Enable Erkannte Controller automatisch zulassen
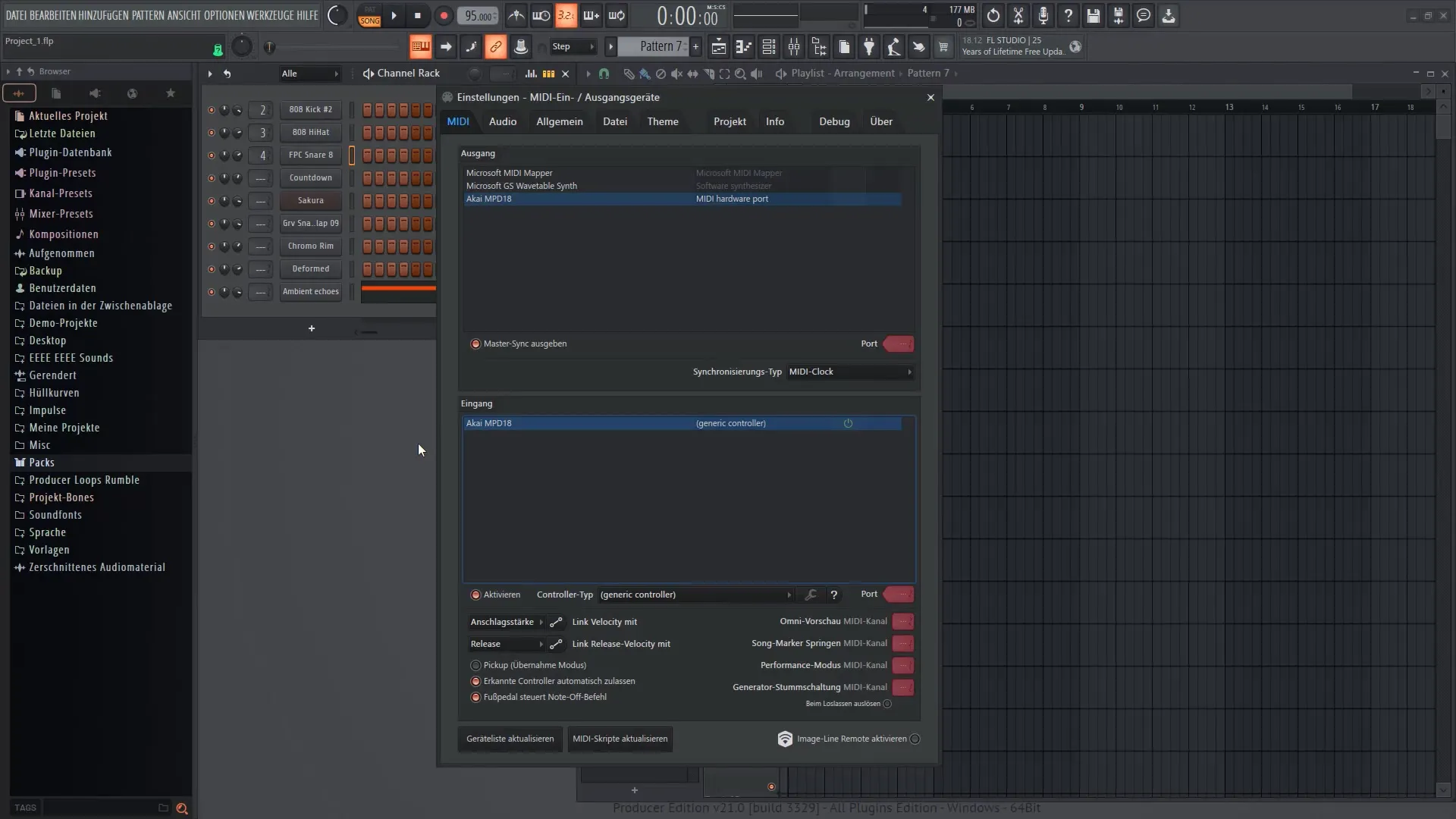This screenshot has height=819, width=1456. 476,680
